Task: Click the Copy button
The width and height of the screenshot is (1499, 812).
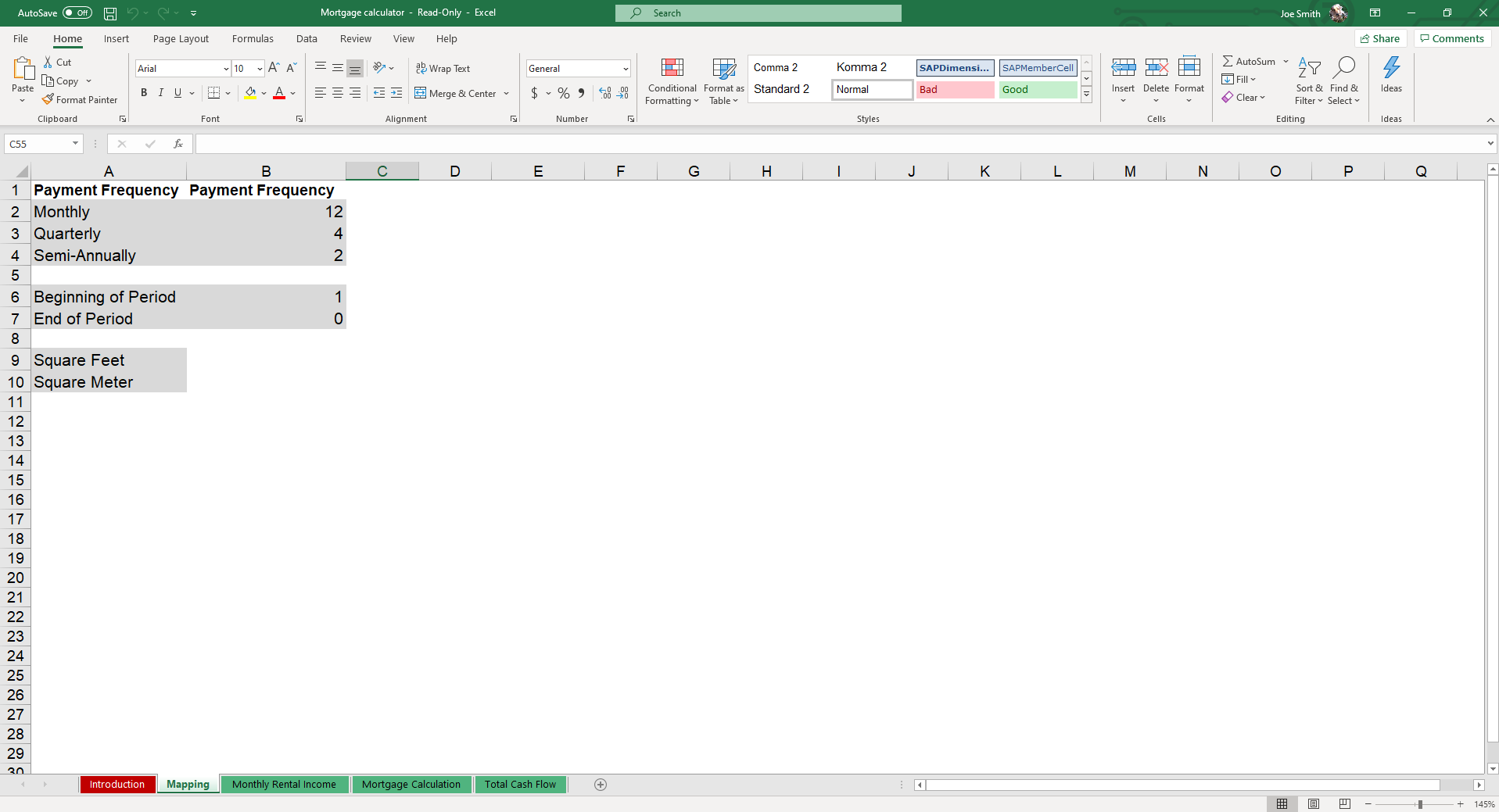Action: 61,81
